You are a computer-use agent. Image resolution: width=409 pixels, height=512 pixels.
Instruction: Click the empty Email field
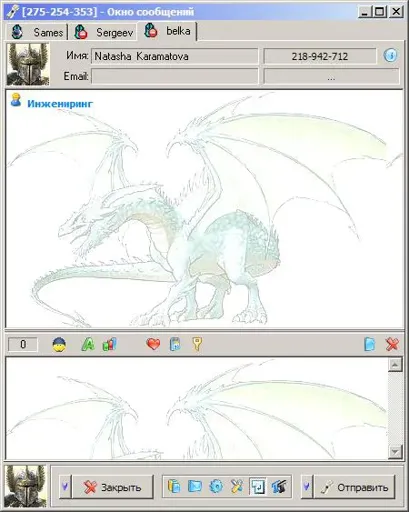tap(175, 77)
